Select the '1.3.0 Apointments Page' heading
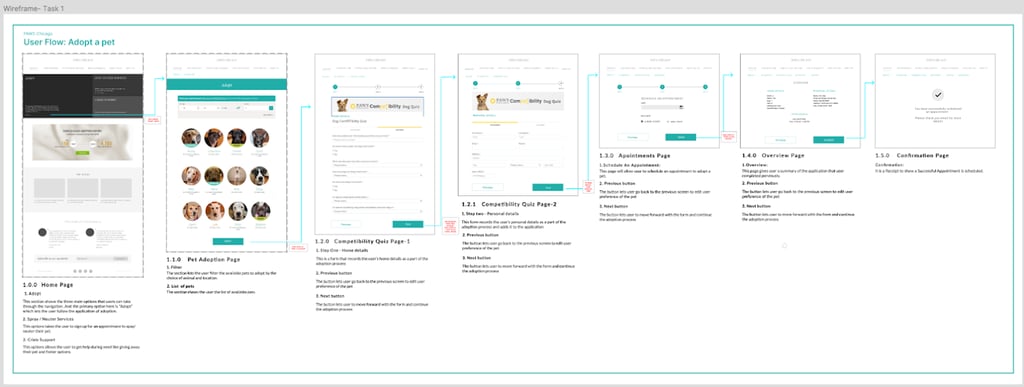 (x=635, y=156)
